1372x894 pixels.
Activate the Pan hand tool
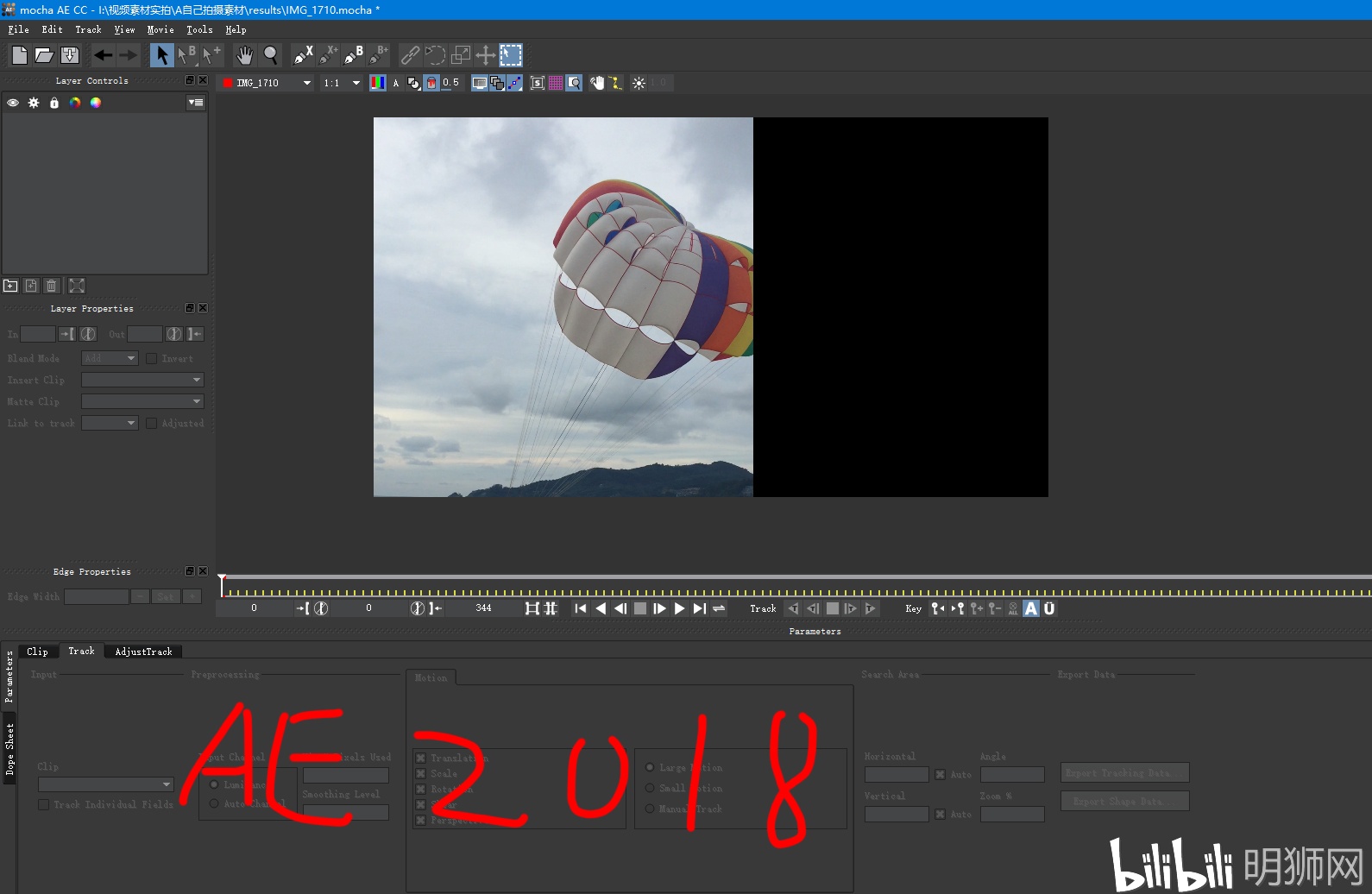[245, 55]
